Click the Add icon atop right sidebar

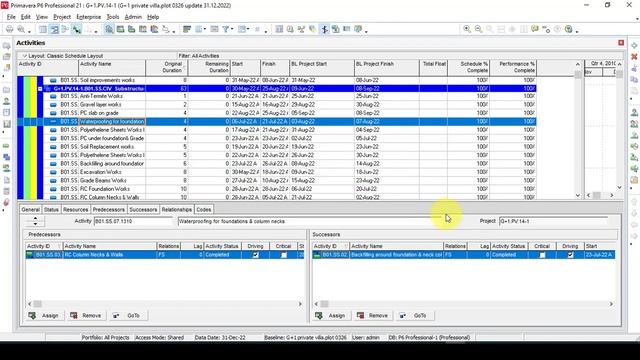tap(634, 46)
